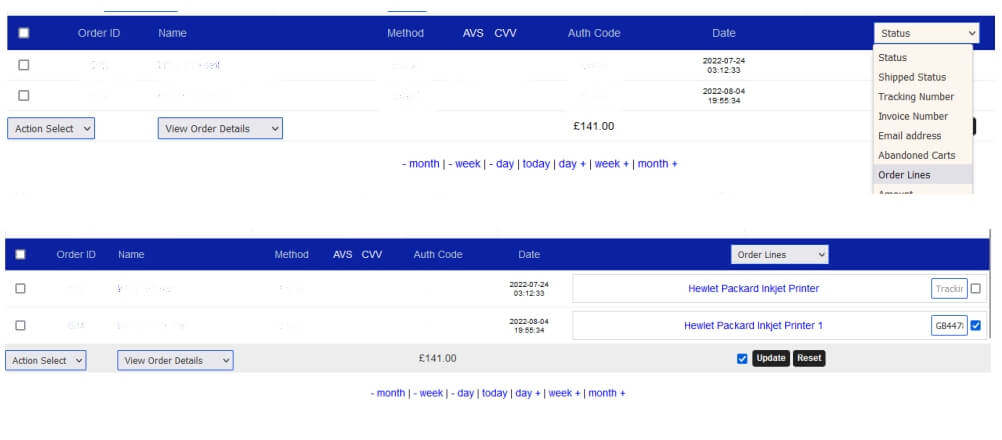
Task: Check the box next to empty Tracking field
Action: (x=976, y=289)
